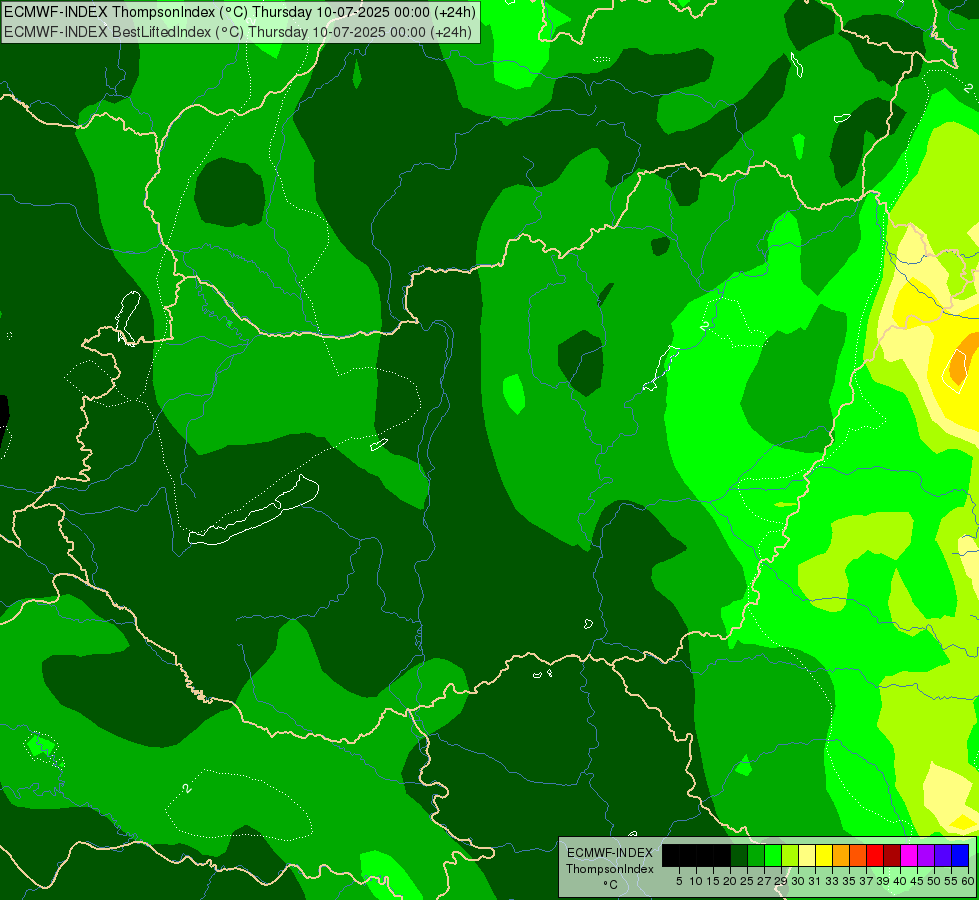
Task: Click the dark red 39–40 legend swatch
Action: click(x=892, y=855)
